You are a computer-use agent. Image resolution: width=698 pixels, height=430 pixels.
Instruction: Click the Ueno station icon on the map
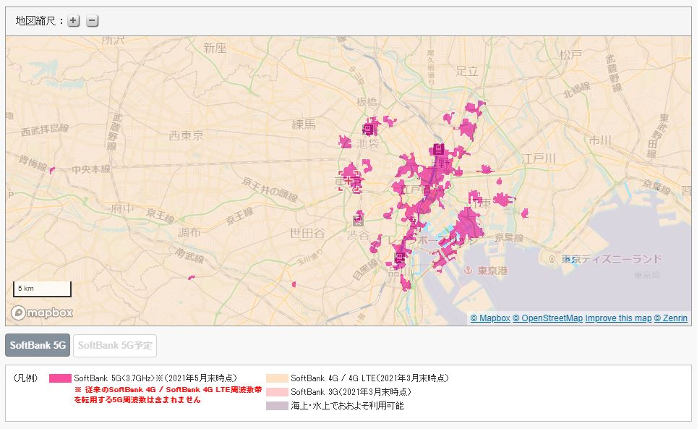click(438, 149)
